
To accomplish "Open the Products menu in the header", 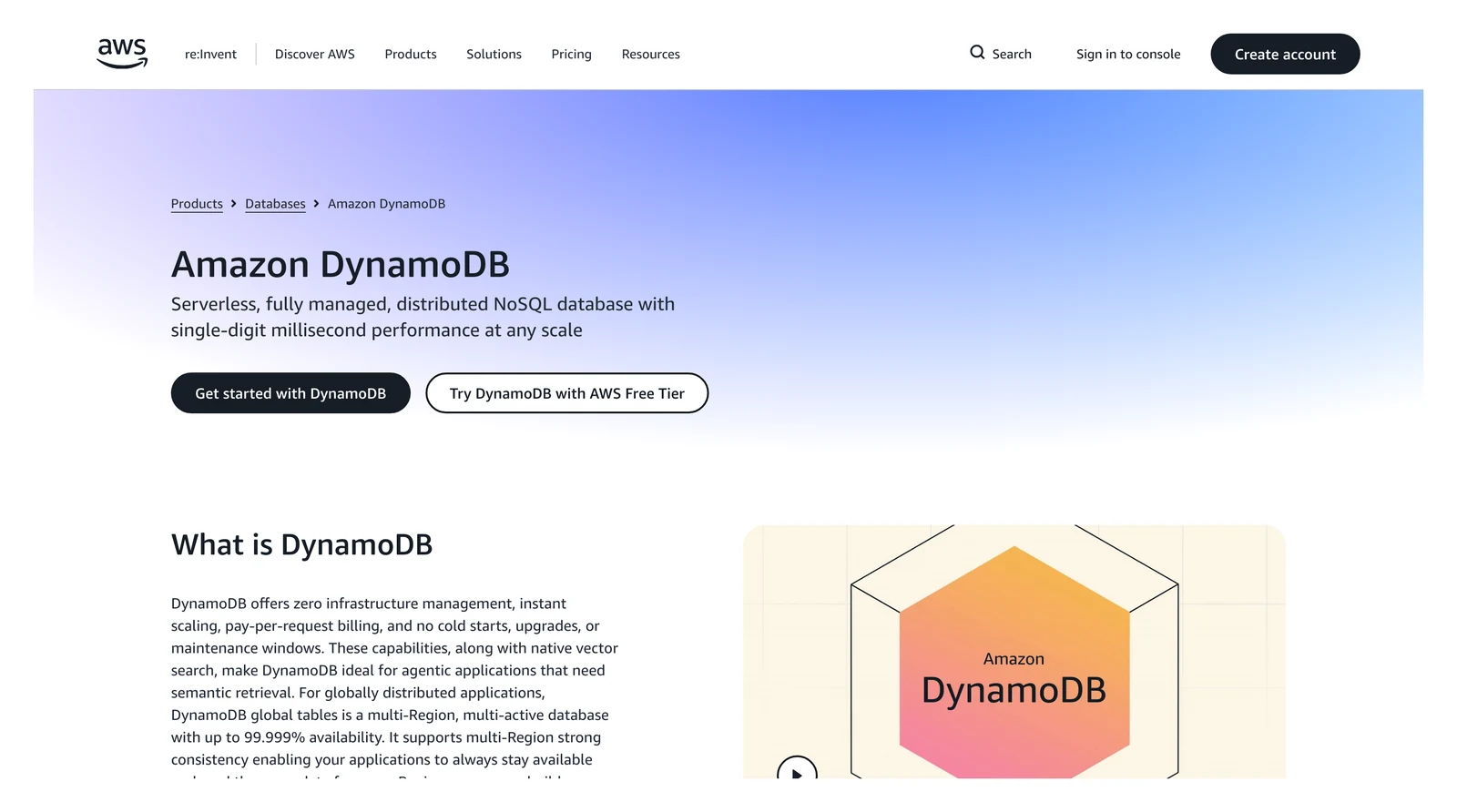I will coord(411,55).
